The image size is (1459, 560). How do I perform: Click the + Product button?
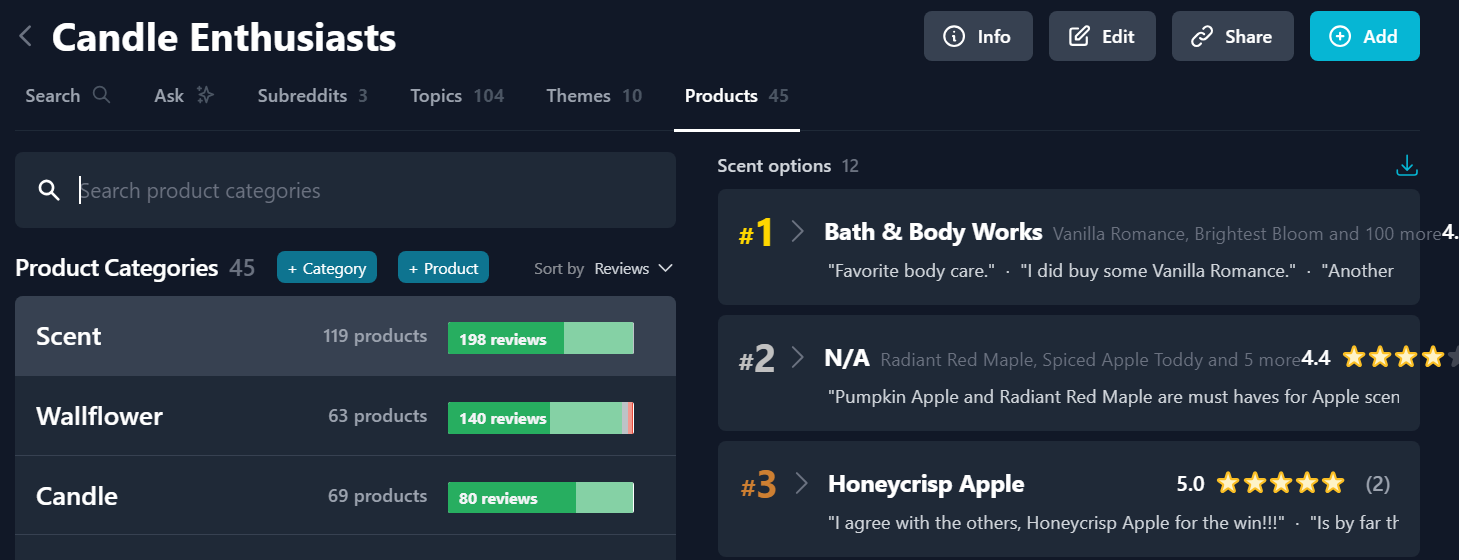click(x=443, y=267)
